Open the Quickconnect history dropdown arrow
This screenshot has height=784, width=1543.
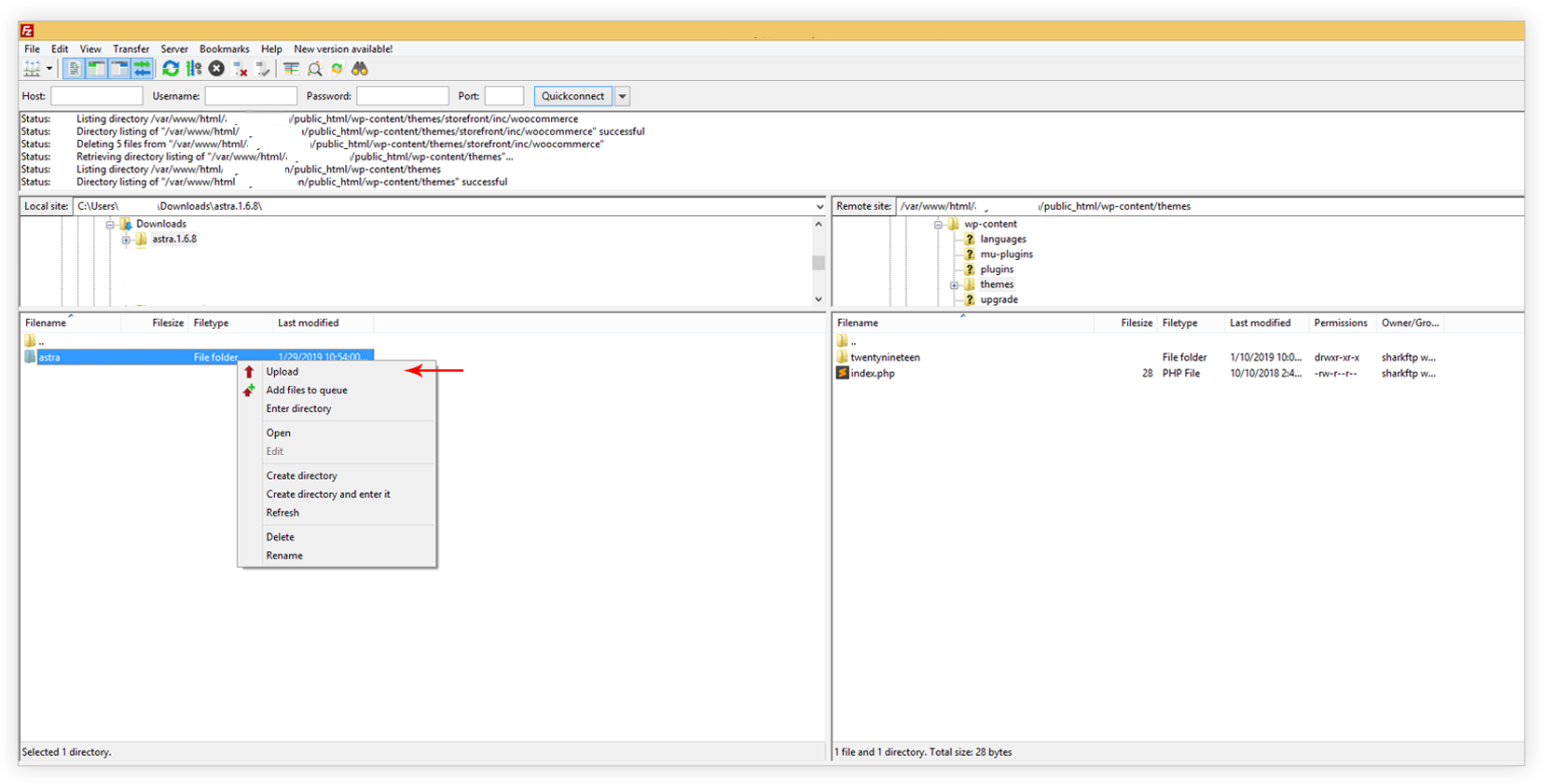pos(622,96)
